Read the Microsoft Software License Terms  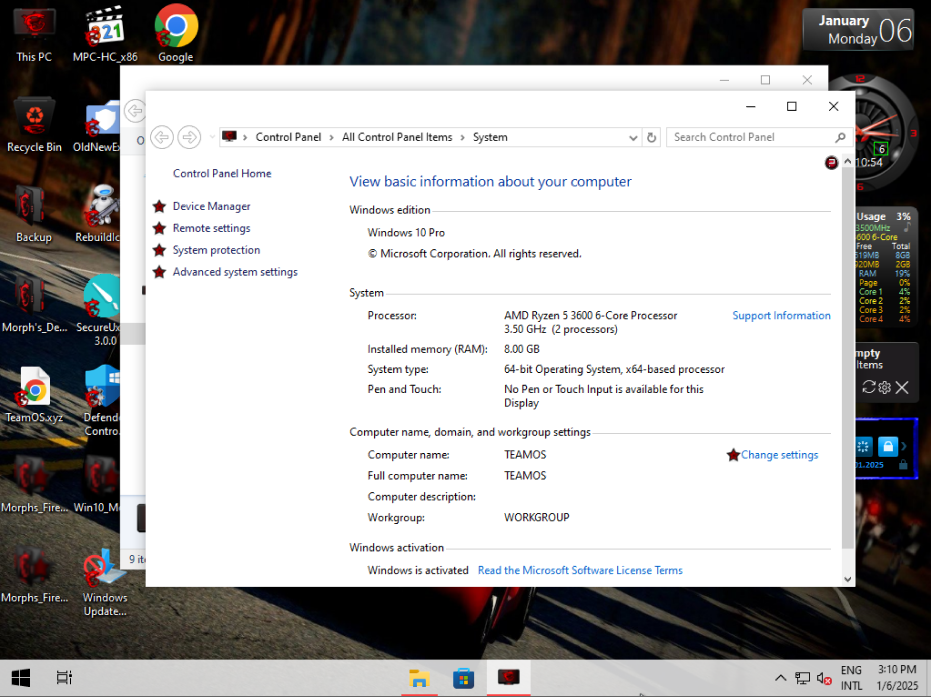(580, 570)
